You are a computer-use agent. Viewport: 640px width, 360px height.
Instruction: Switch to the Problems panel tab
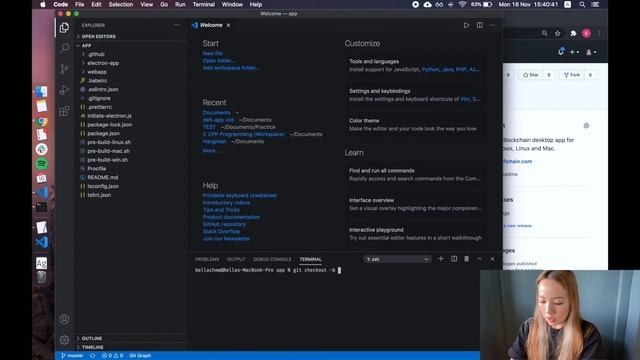coord(207,259)
